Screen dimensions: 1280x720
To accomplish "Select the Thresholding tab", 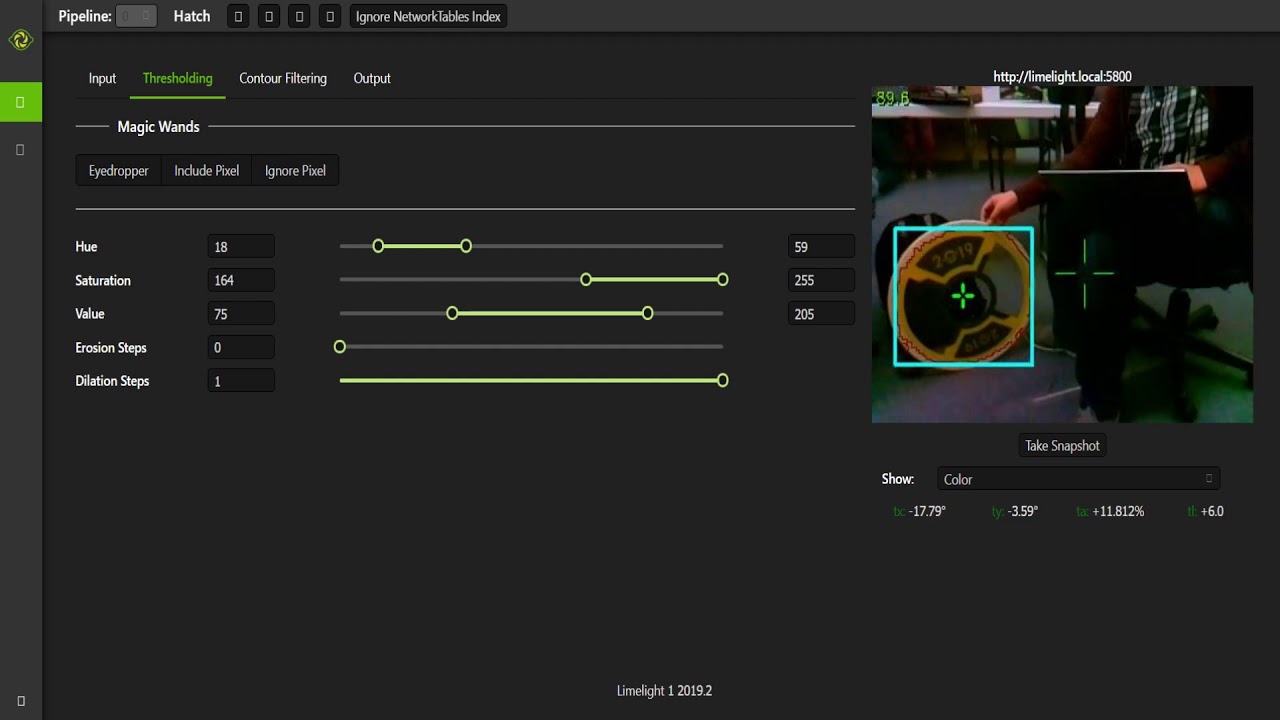I will coord(177,78).
